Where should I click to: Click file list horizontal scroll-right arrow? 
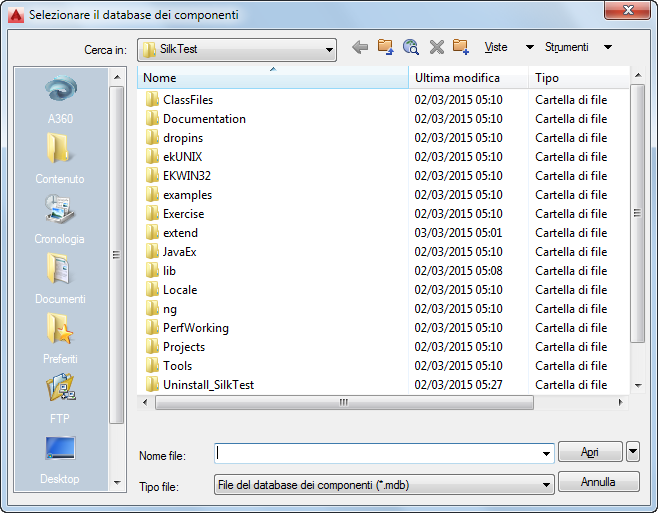(621, 402)
